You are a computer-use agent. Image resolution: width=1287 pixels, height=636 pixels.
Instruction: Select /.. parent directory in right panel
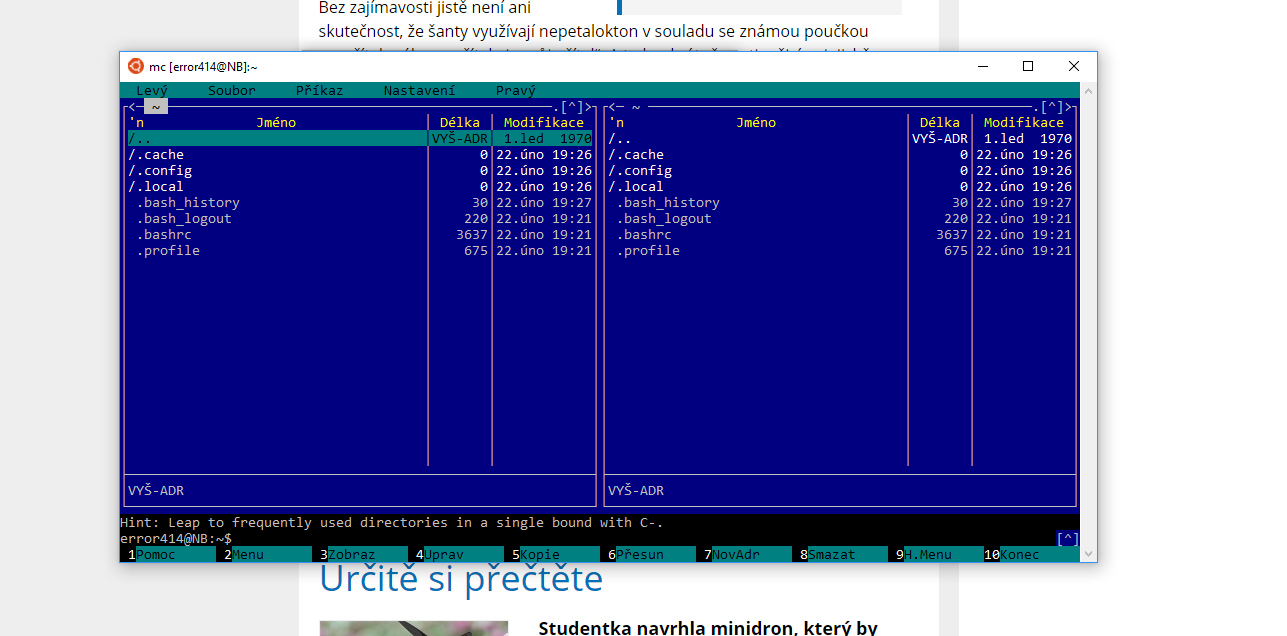pos(840,138)
